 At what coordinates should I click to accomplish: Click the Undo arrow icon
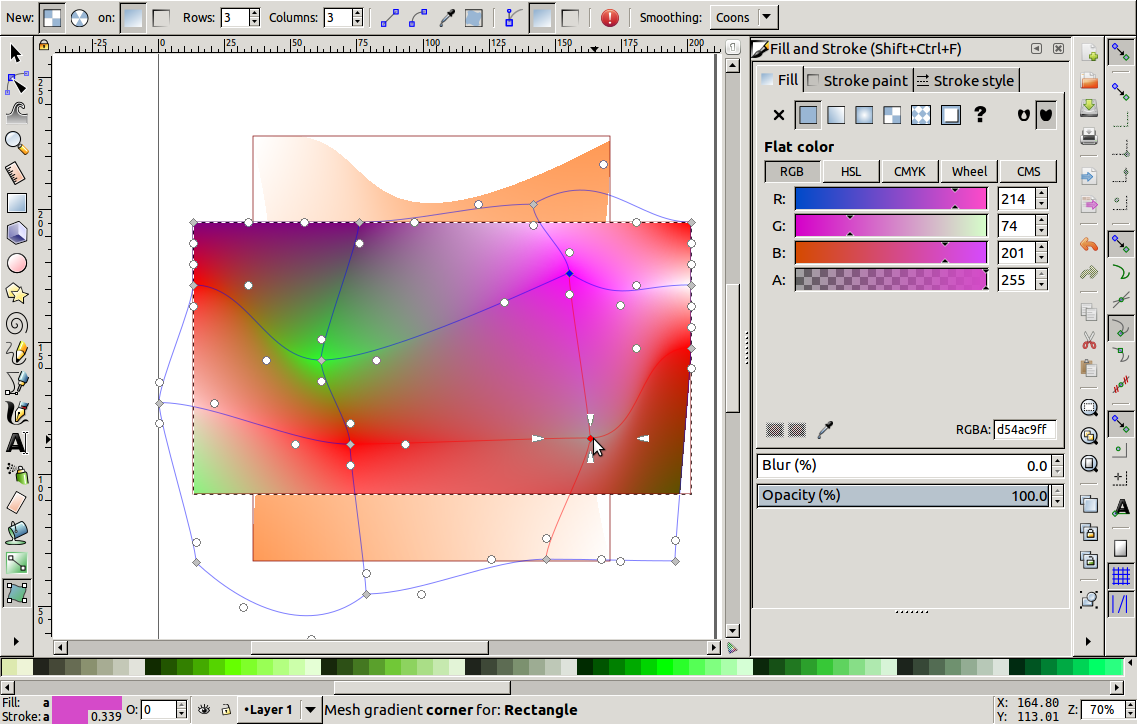[x=1089, y=244]
